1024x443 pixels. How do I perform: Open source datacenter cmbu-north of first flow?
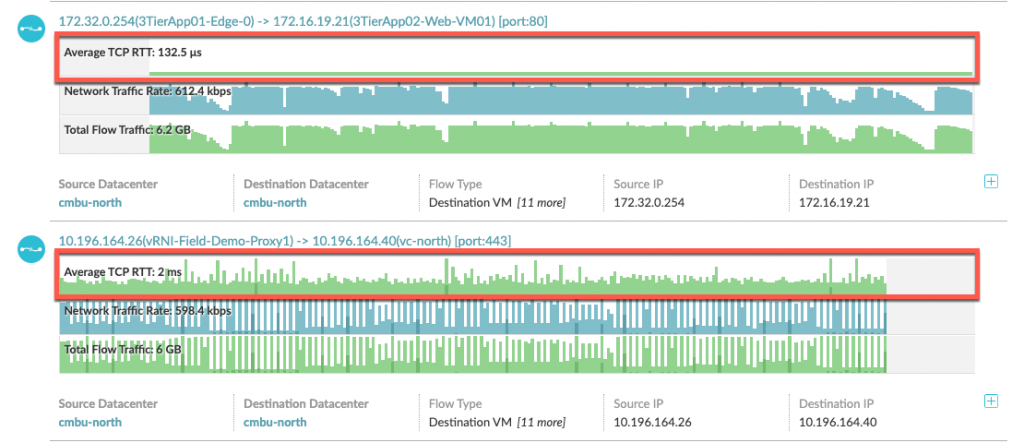click(x=90, y=203)
